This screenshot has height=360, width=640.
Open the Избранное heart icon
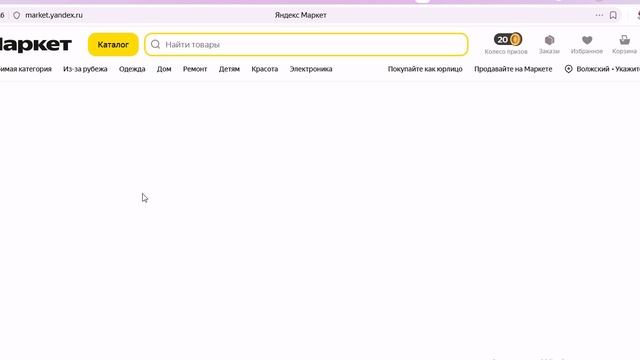click(x=587, y=40)
